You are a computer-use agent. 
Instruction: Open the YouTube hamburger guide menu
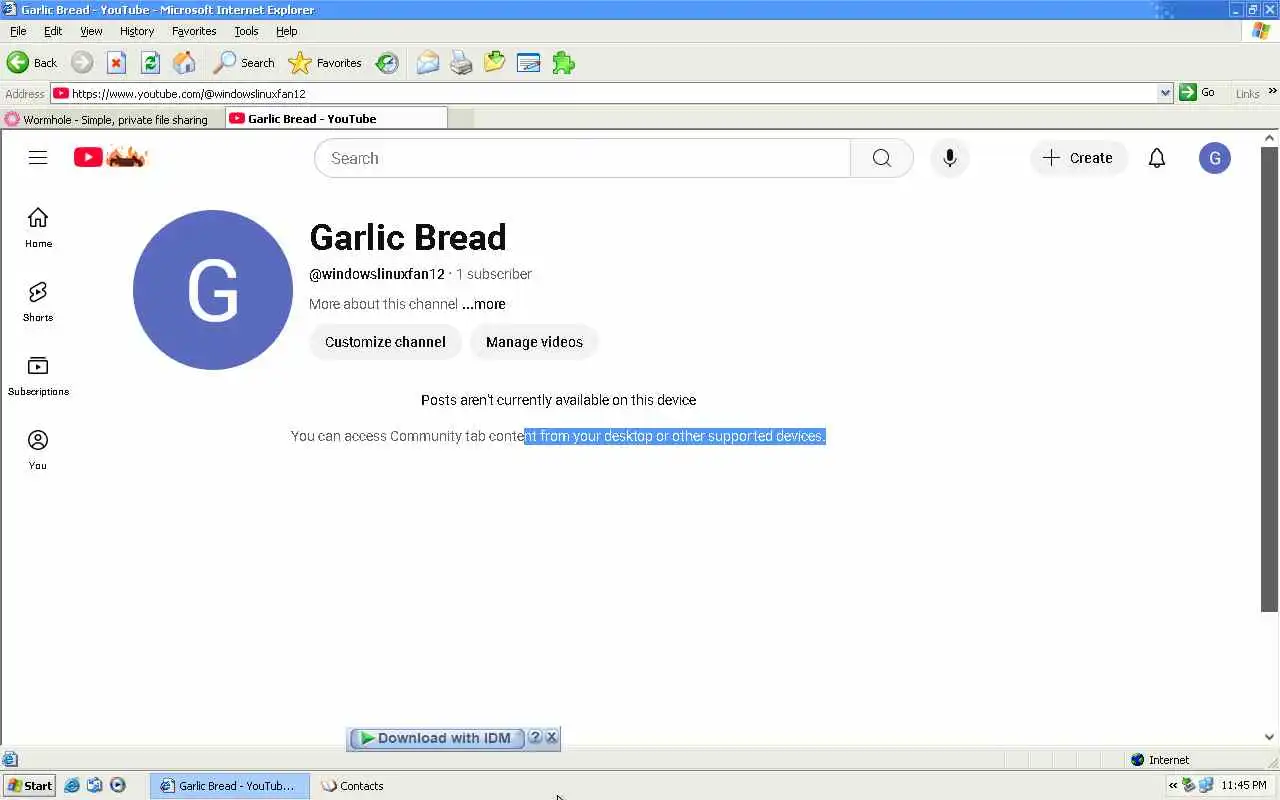(38, 158)
